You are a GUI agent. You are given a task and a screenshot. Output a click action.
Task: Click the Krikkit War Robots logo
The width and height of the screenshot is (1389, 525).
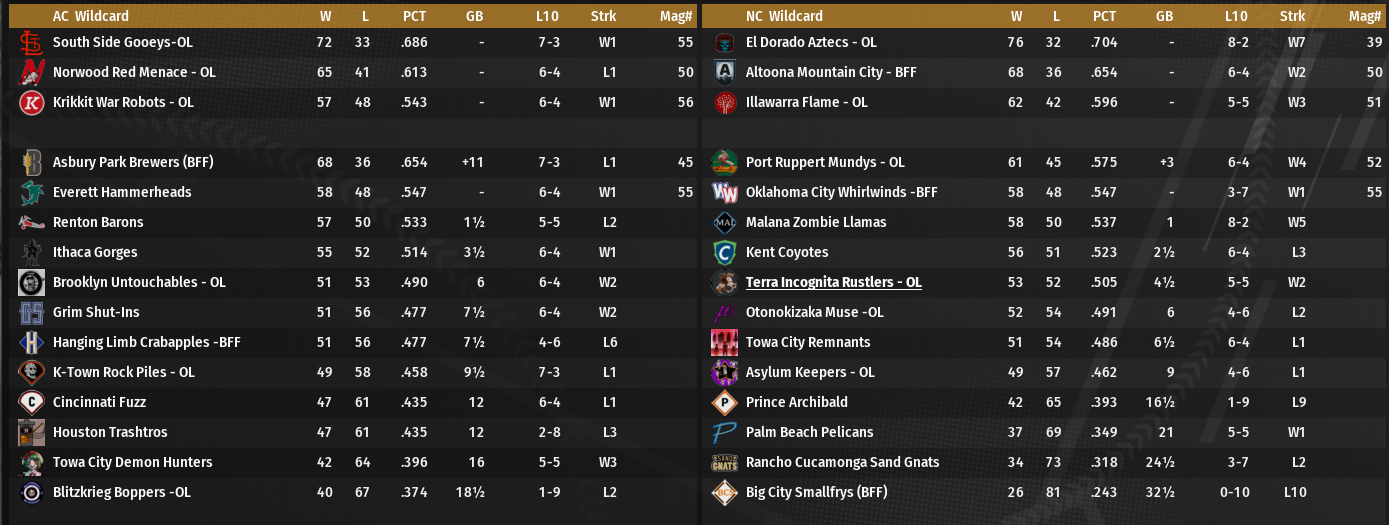31,103
